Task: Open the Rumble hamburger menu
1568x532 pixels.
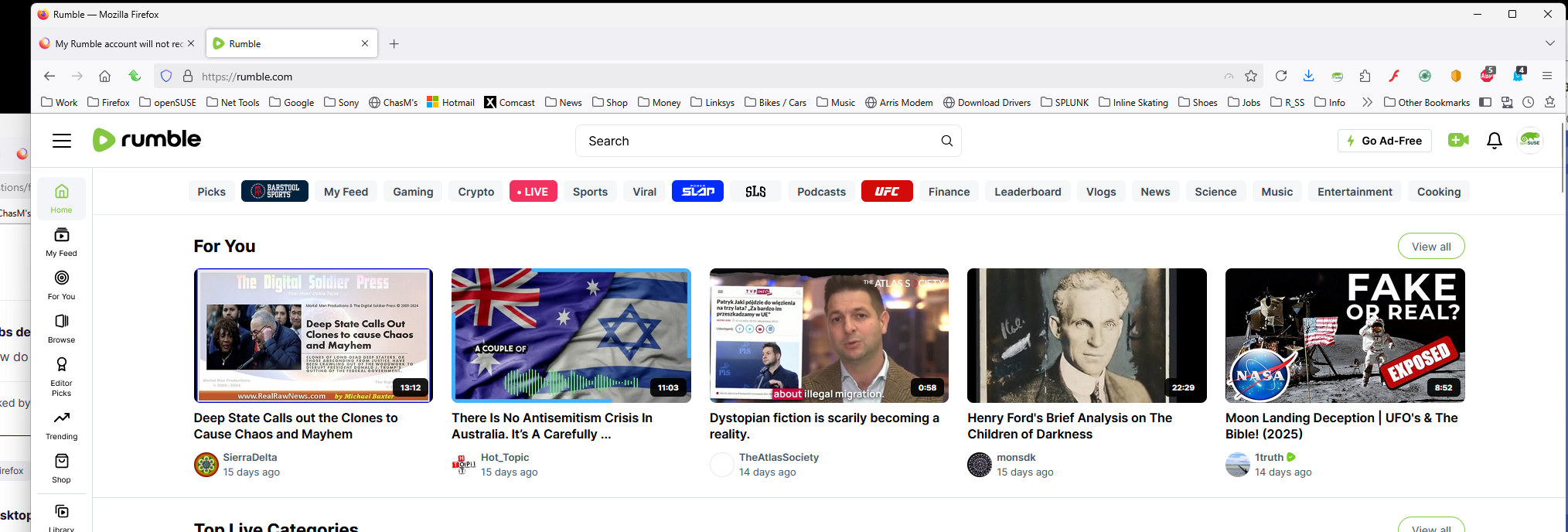Action: 62,141
